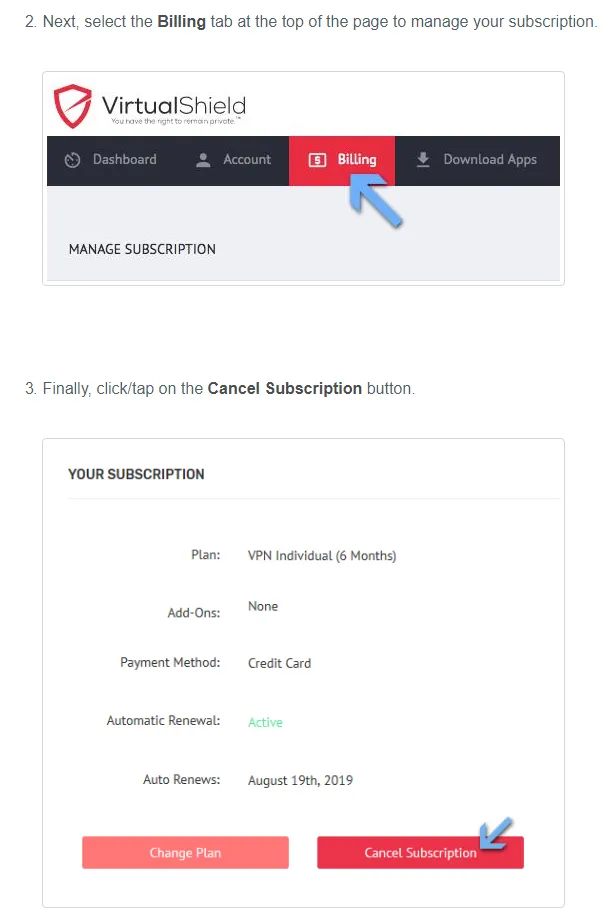Click the blue arrow pointing at Billing

click(x=375, y=200)
